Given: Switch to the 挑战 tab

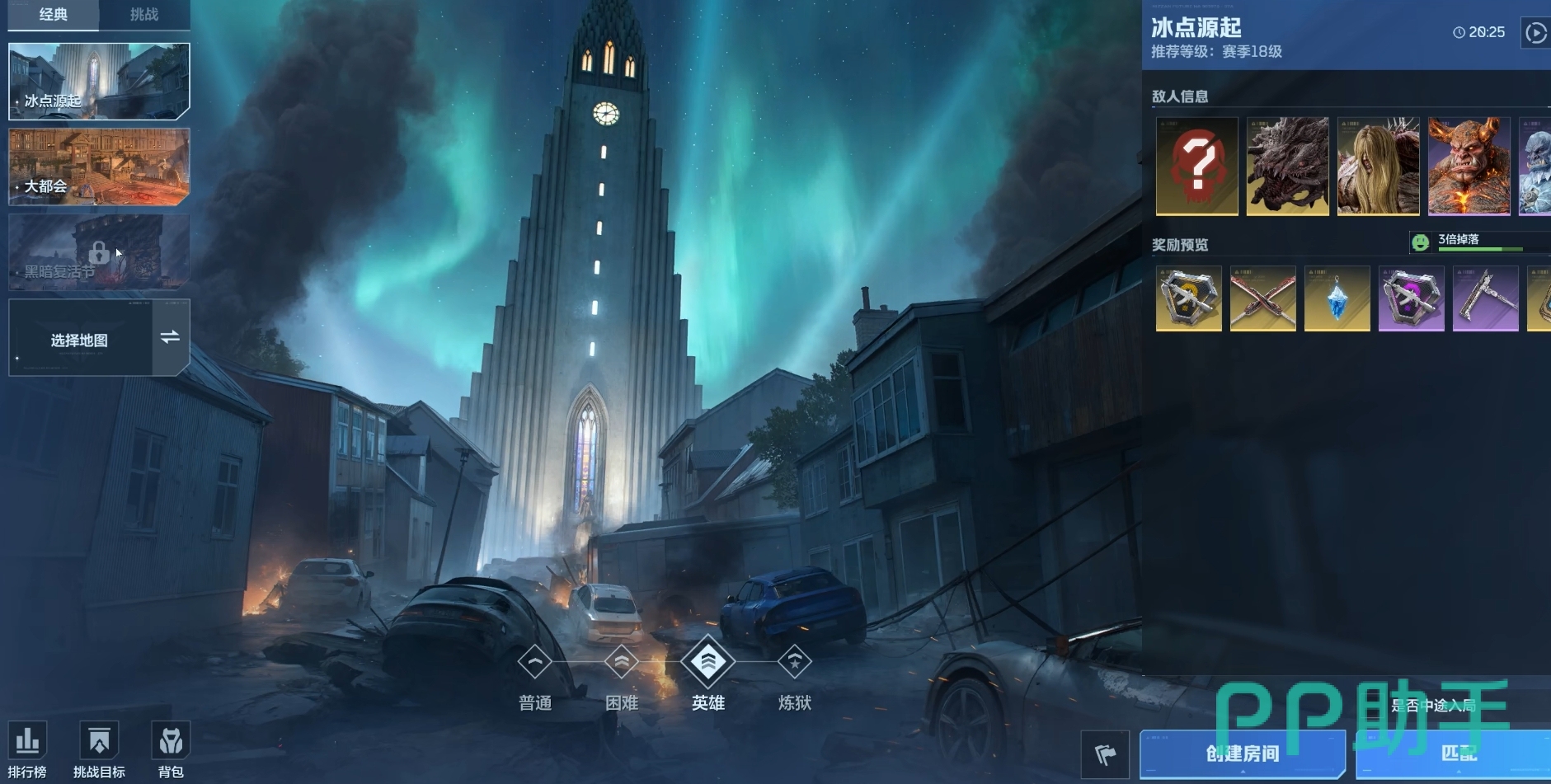Looking at the screenshot, I should coord(144,15).
